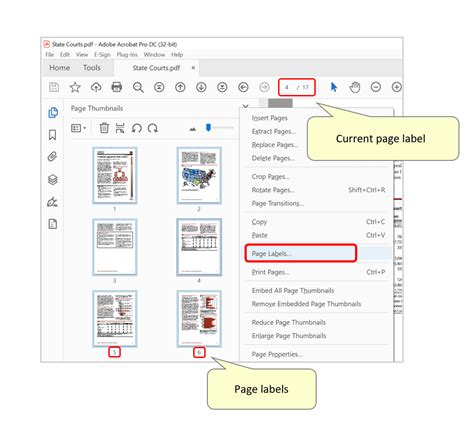The image size is (474, 426).
Task: Open the Bookmarks sidebar icon
Action: [53, 135]
